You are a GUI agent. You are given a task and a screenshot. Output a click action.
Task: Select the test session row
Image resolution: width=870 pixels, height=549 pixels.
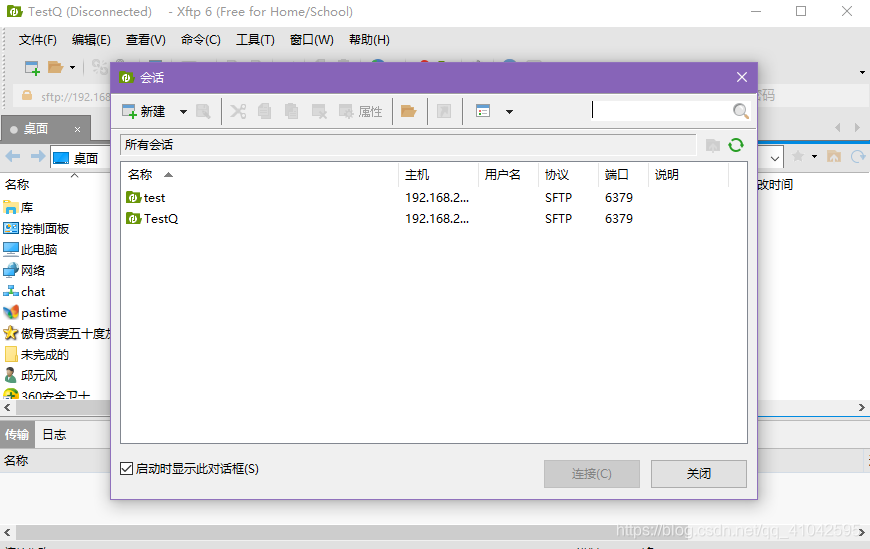434,198
